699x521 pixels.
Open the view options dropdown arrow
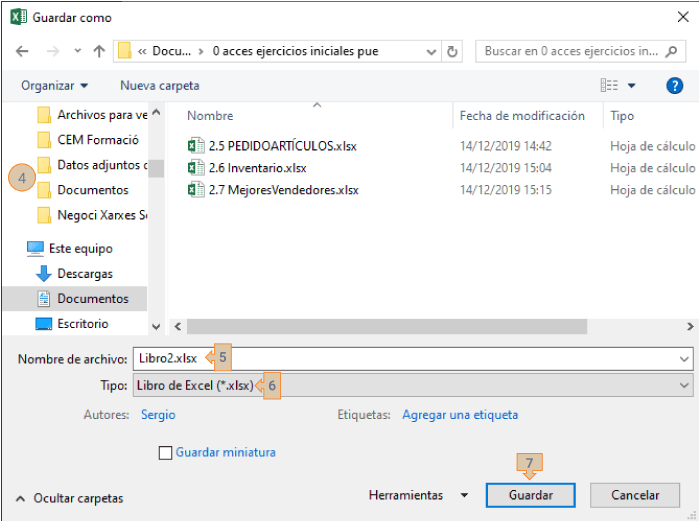point(631,86)
